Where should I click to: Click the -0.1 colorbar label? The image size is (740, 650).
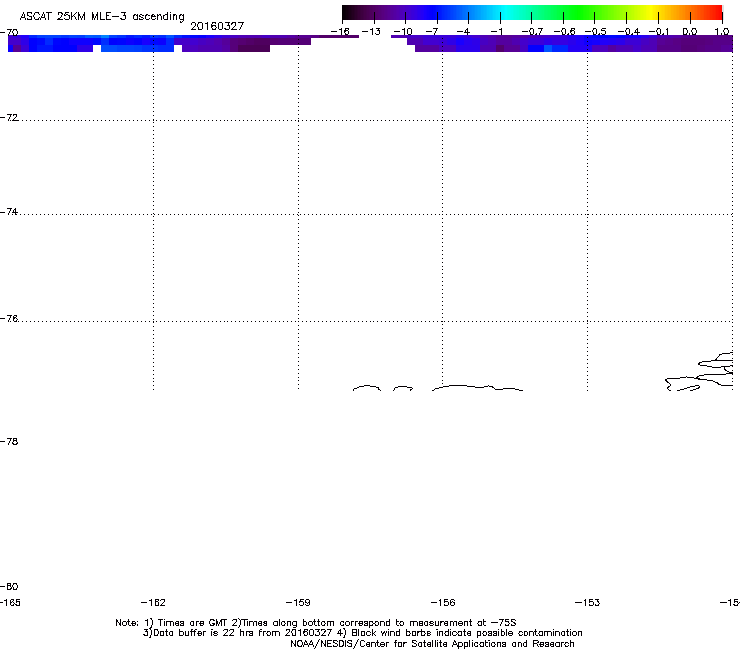[659, 32]
